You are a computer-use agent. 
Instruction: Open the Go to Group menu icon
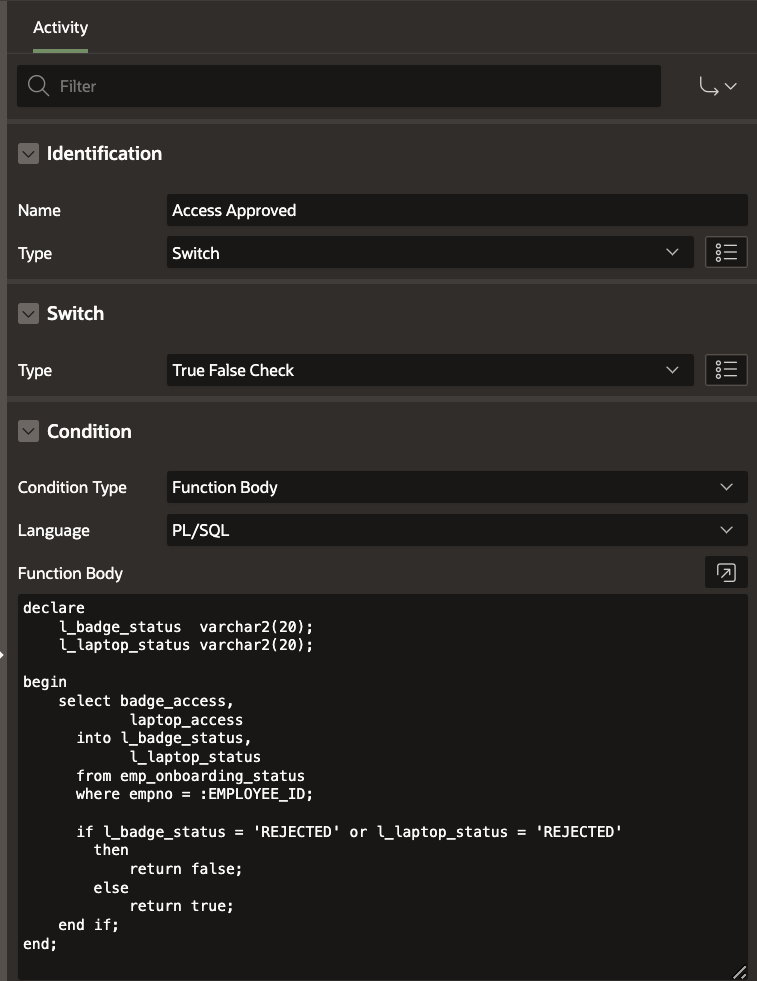coord(718,86)
